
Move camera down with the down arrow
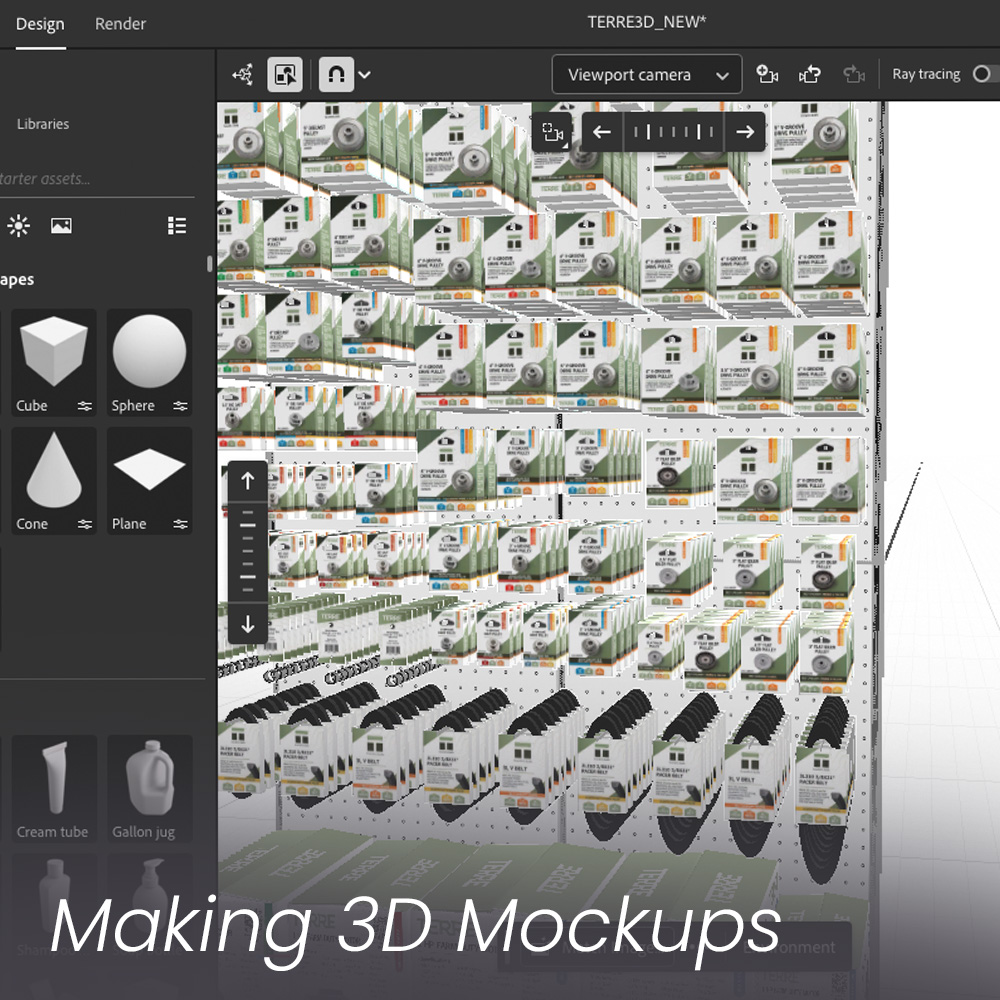tap(247, 624)
